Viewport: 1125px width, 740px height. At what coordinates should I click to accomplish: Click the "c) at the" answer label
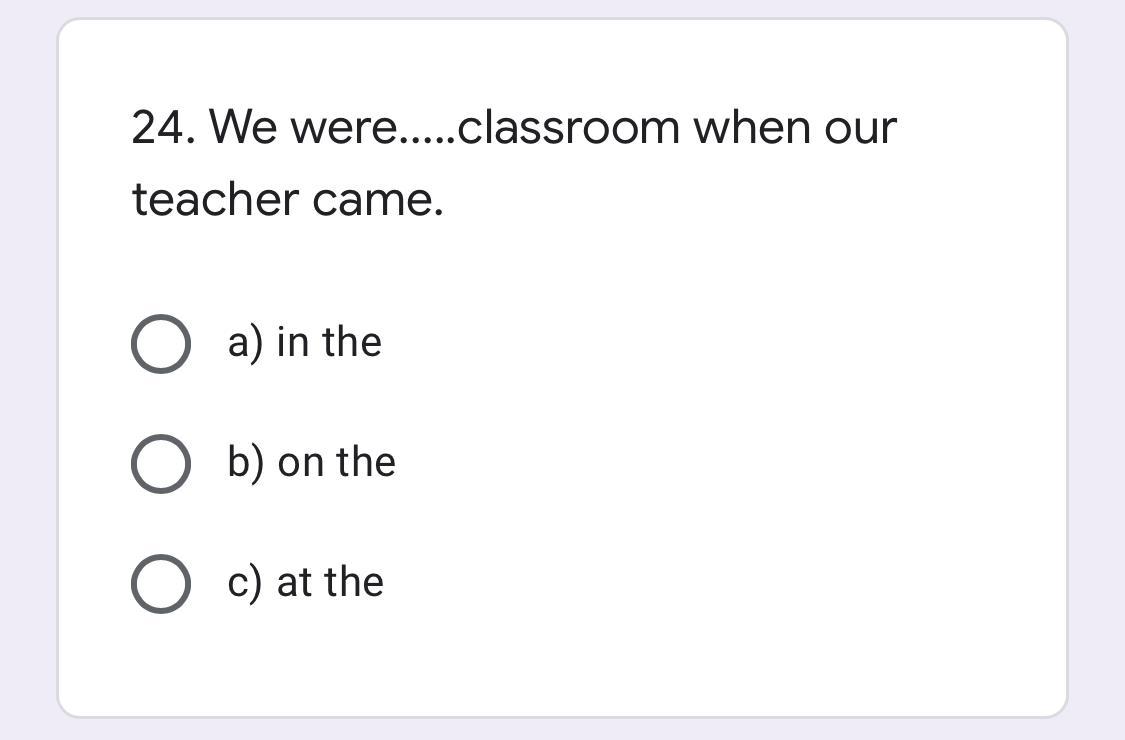(x=305, y=583)
